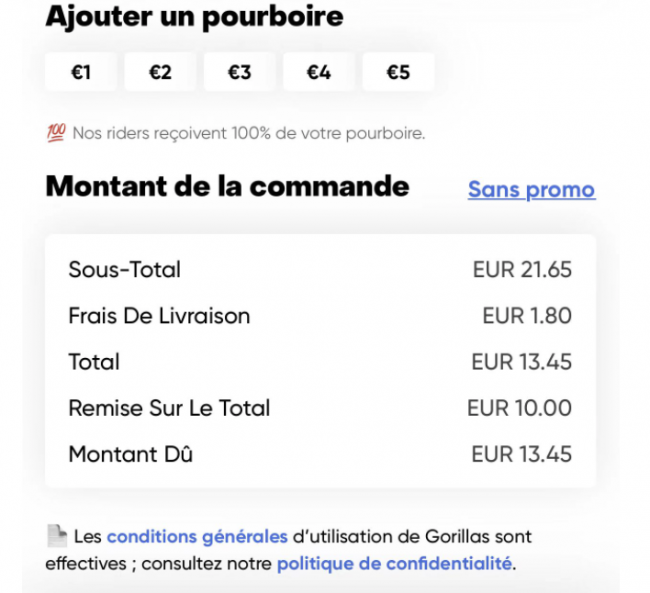The width and height of the screenshot is (650, 593).
Task: Click the Sans promo link
Action: 532,190
